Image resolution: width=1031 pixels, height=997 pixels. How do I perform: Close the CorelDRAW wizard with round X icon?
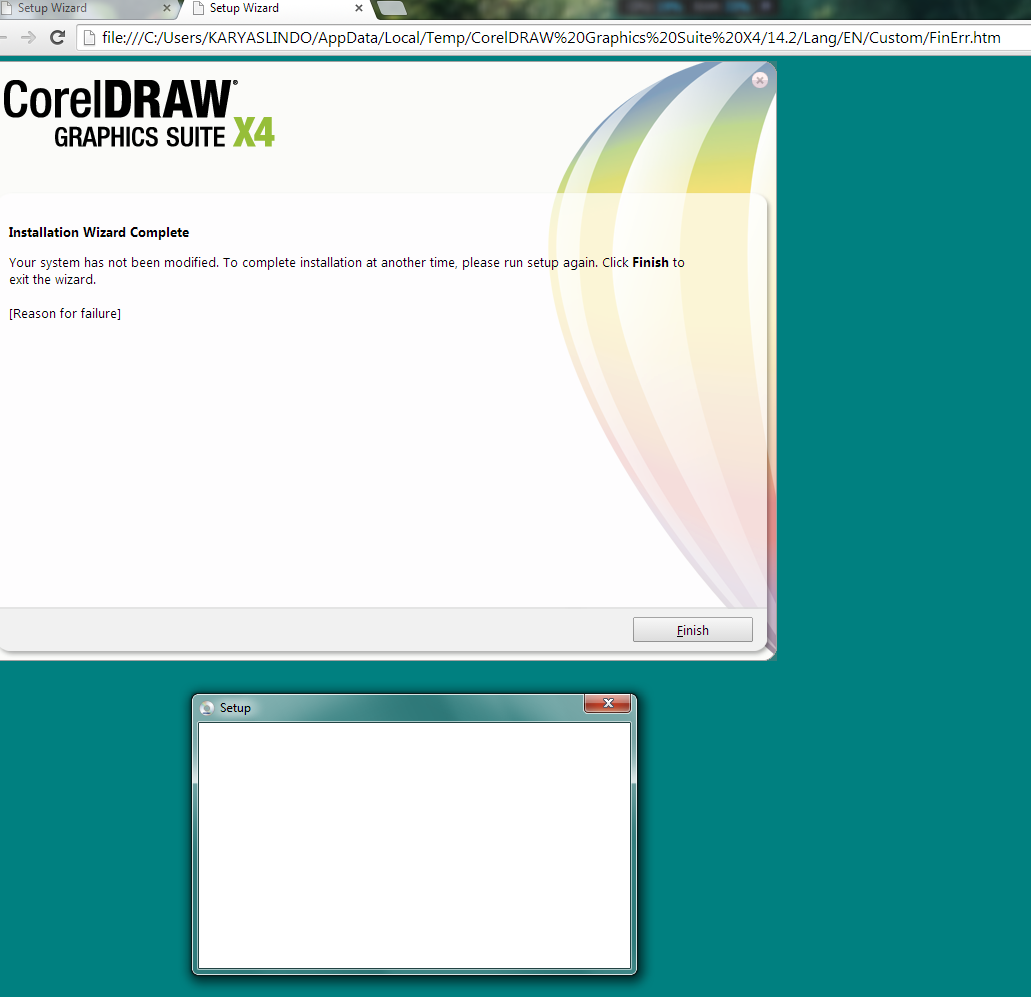tap(759, 80)
